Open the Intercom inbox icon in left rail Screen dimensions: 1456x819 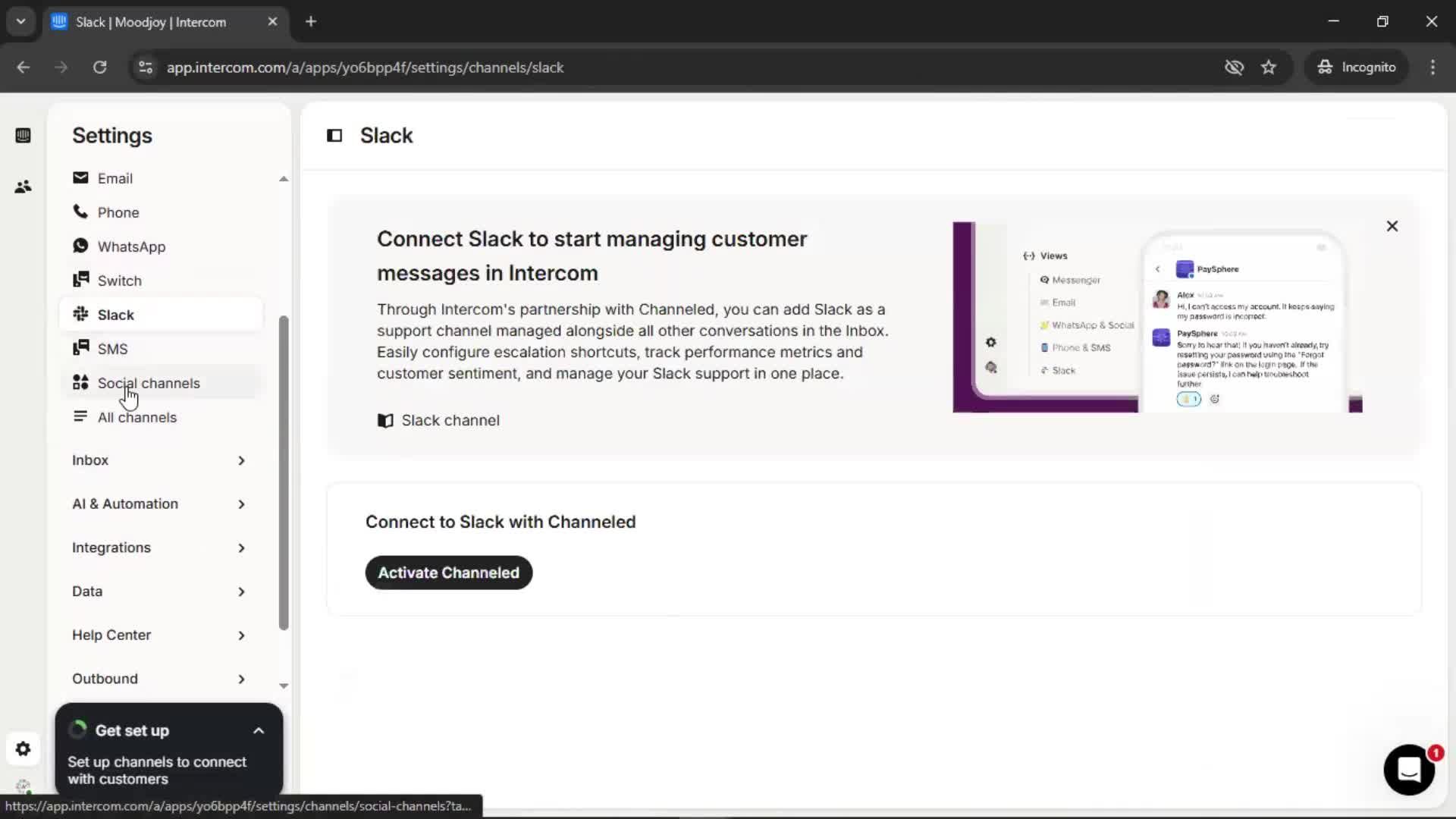tap(23, 136)
